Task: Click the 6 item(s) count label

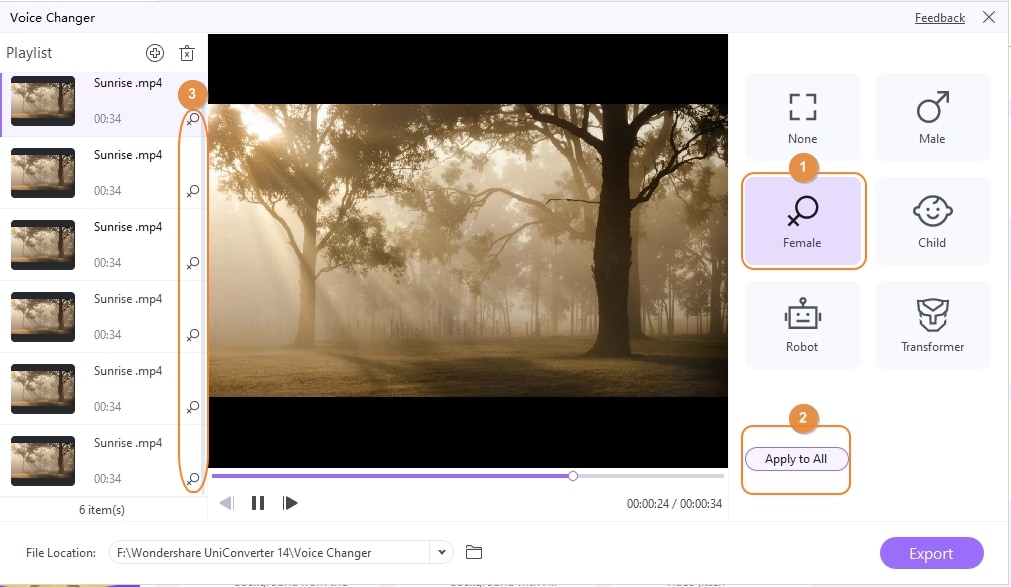Action: [x=102, y=510]
